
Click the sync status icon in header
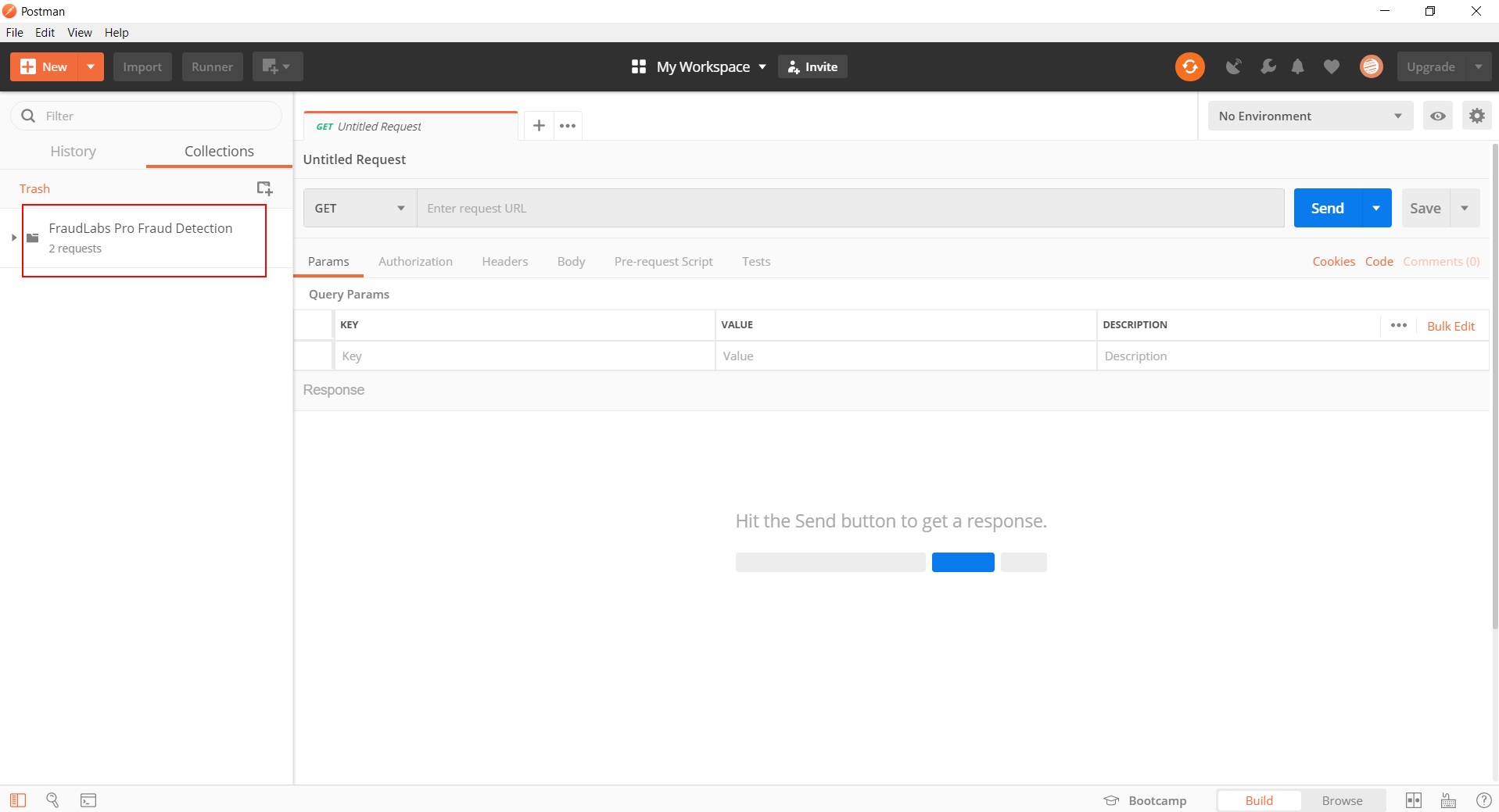tap(1189, 66)
